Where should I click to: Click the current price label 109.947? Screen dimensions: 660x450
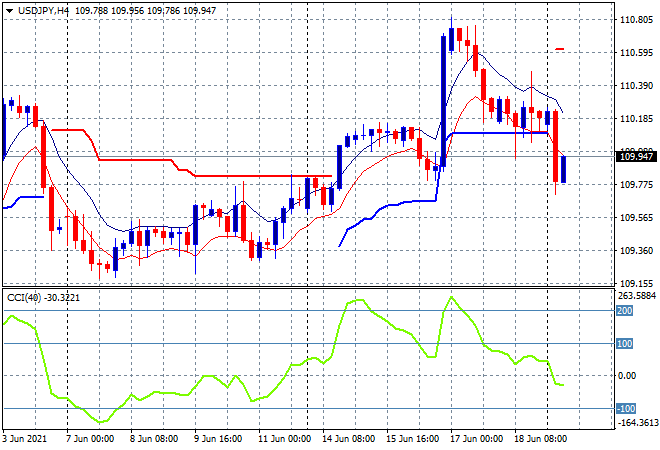(638, 157)
